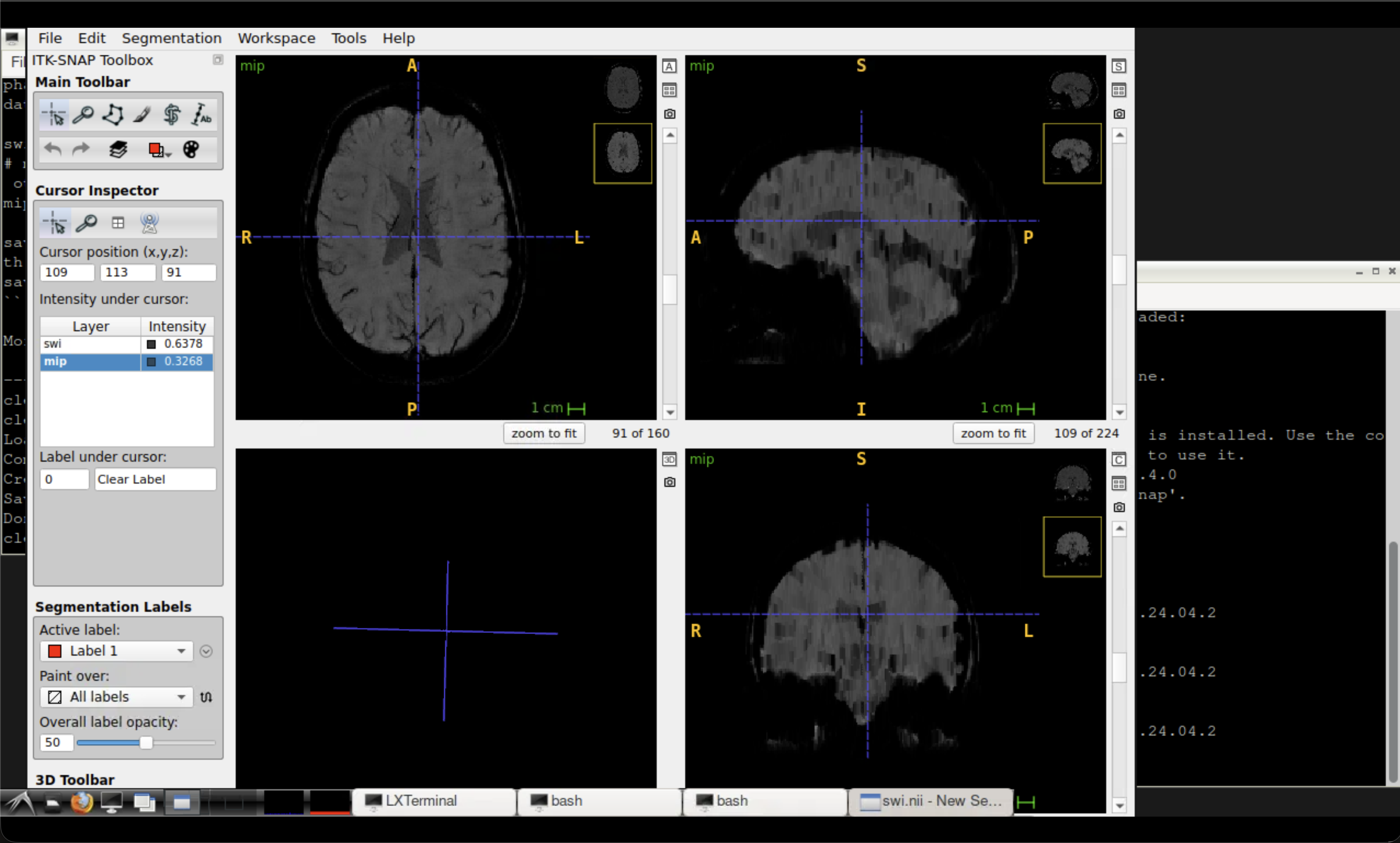Click the label opacity value field

[56, 743]
